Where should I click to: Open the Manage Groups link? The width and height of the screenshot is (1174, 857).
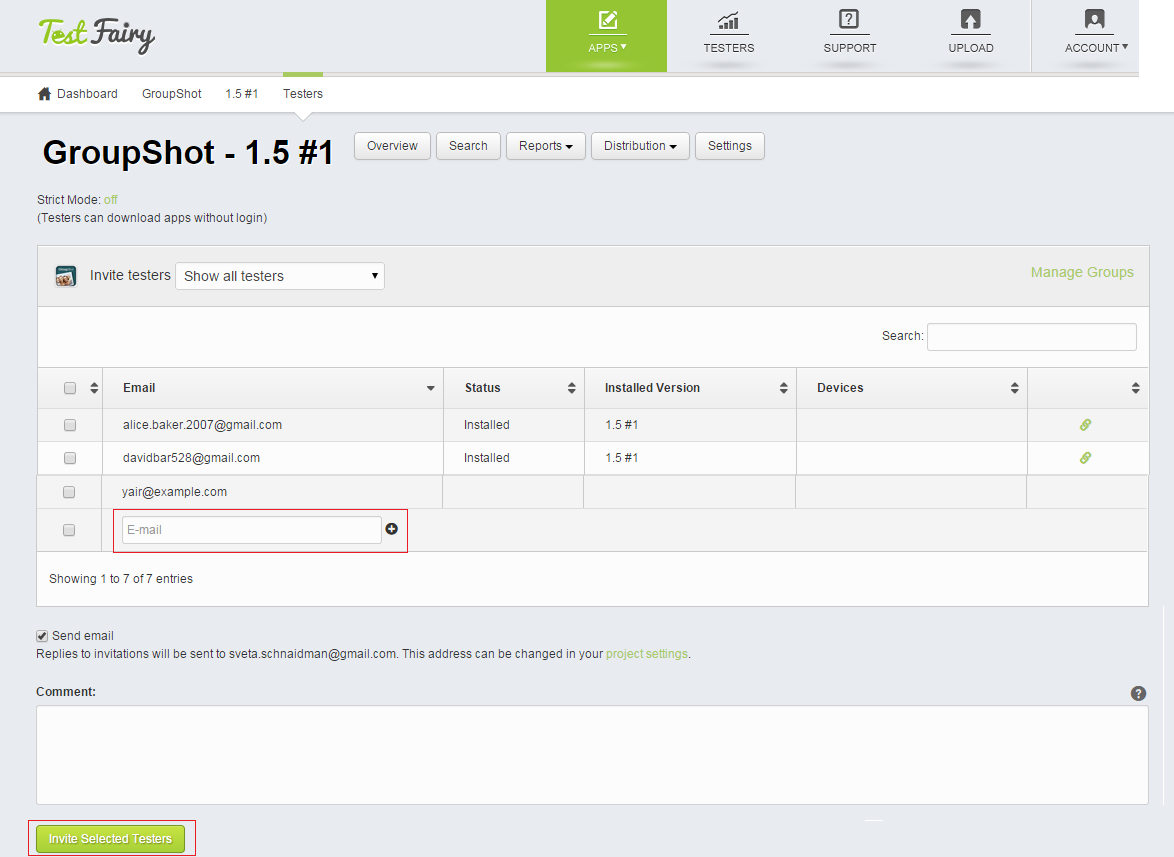coord(1082,272)
